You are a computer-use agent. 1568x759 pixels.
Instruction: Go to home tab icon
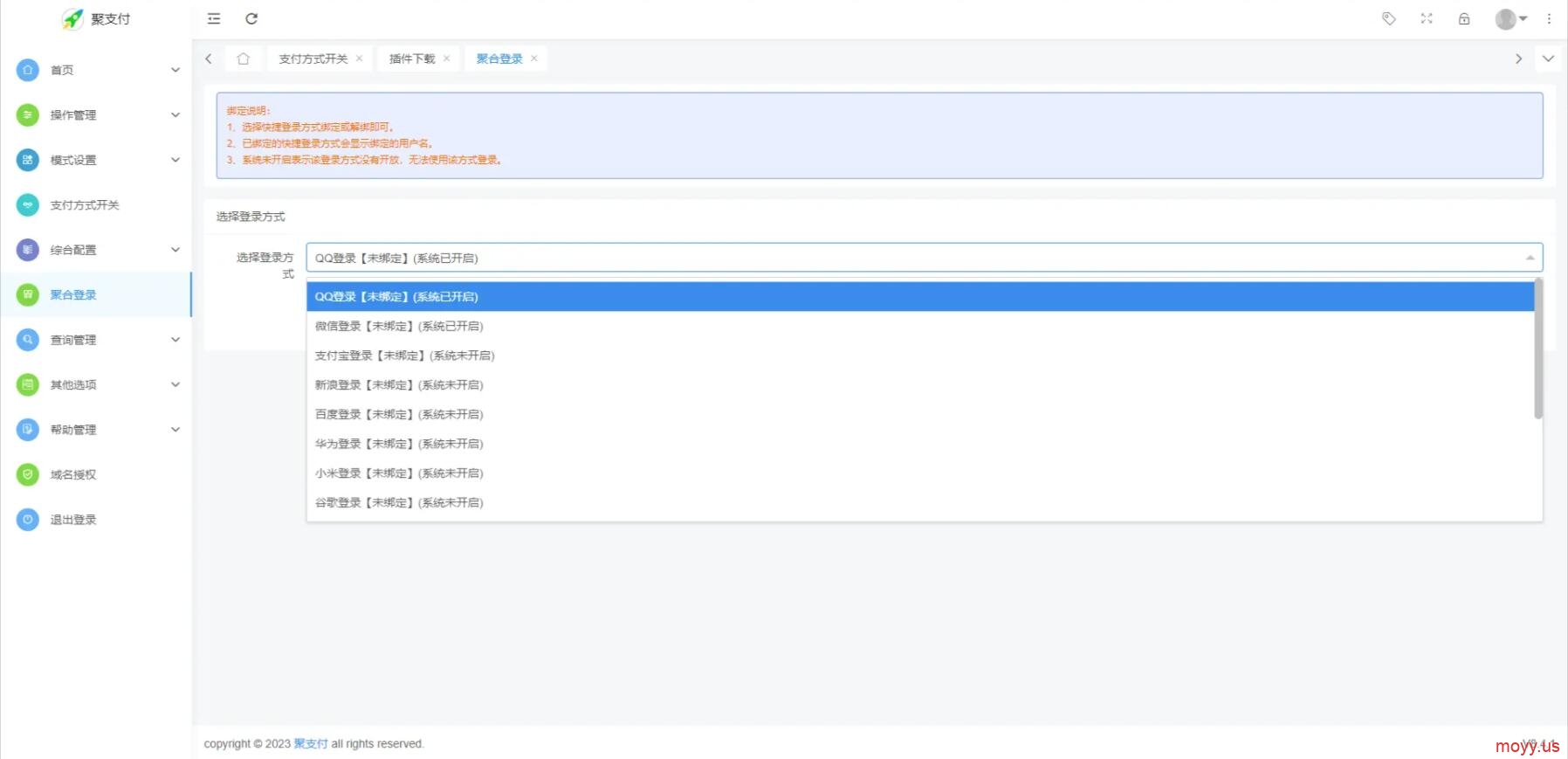click(243, 59)
